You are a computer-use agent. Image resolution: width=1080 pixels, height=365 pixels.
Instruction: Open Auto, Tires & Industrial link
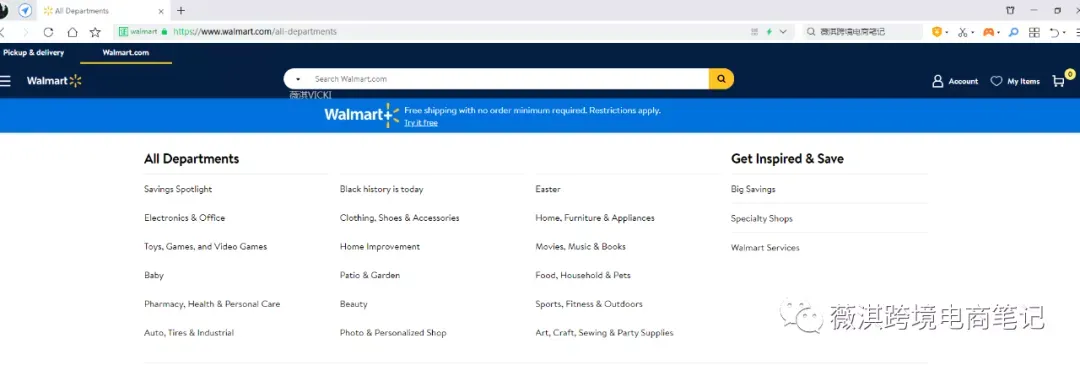(x=189, y=333)
